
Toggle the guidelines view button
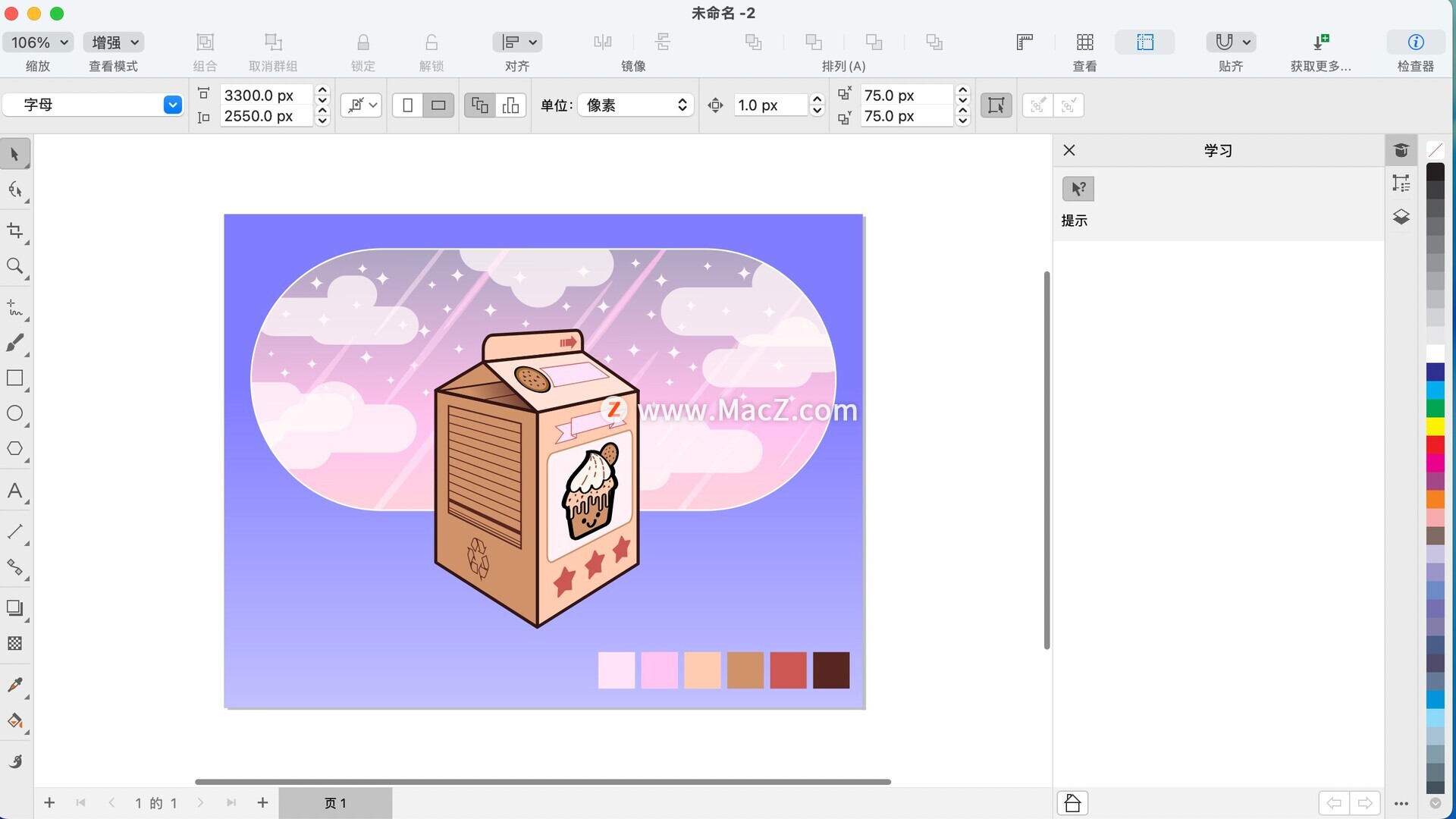(x=1144, y=42)
